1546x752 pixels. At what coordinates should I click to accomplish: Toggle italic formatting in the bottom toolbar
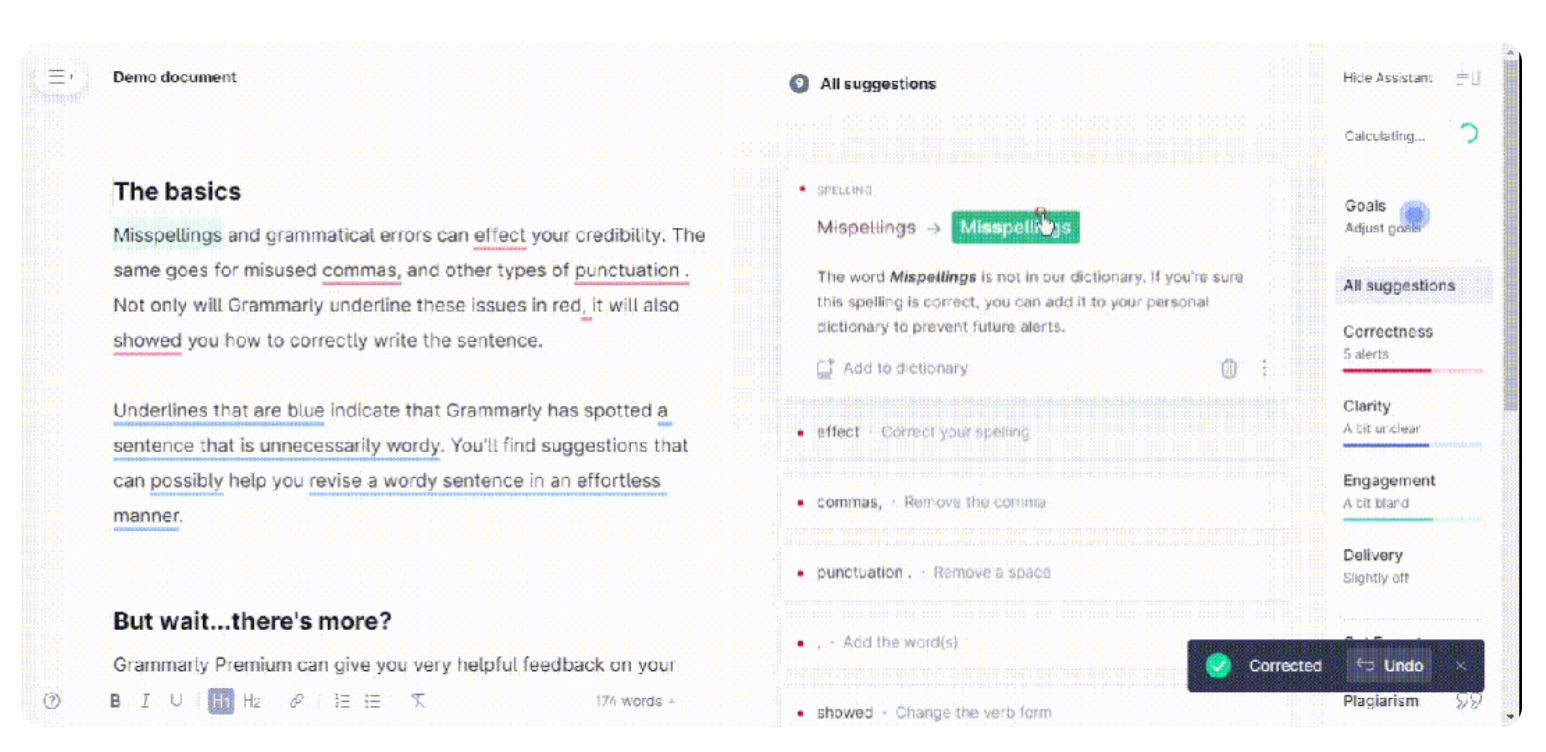pyautogui.click(x=145, y=702)
